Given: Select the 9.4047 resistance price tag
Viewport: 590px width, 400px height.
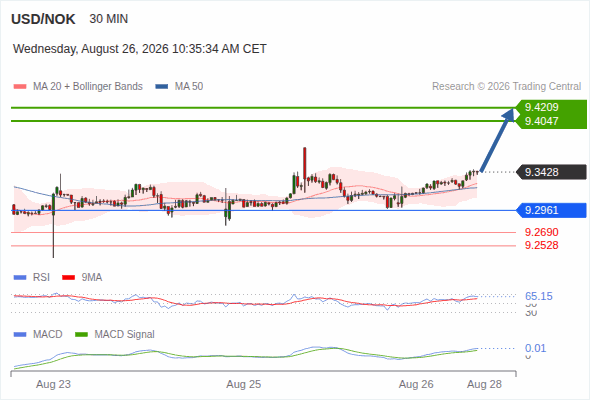Looking at the screenshot, I should [x=552, y=121].
